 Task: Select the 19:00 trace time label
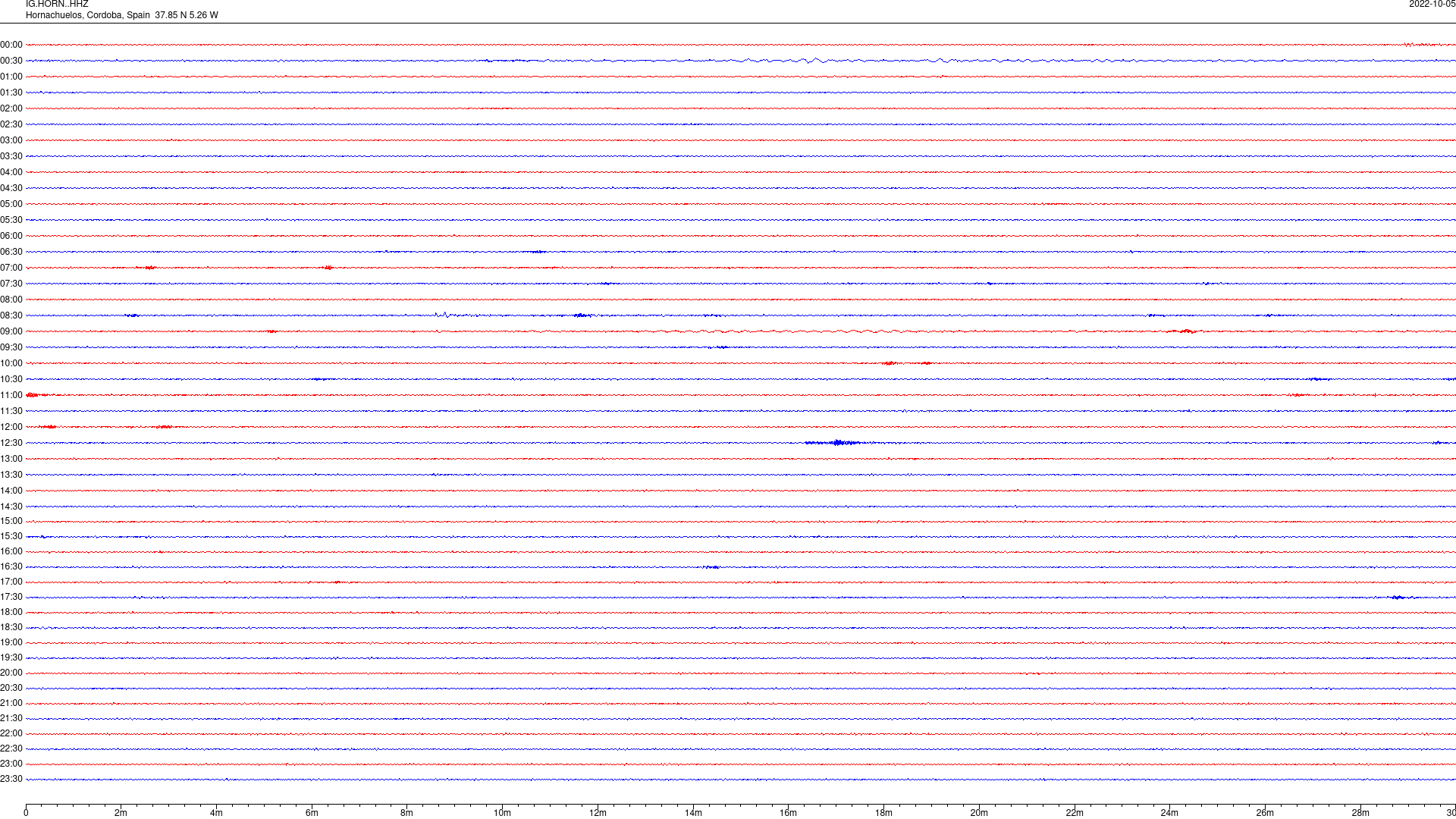pyautogui.click(x=11, y=642)
